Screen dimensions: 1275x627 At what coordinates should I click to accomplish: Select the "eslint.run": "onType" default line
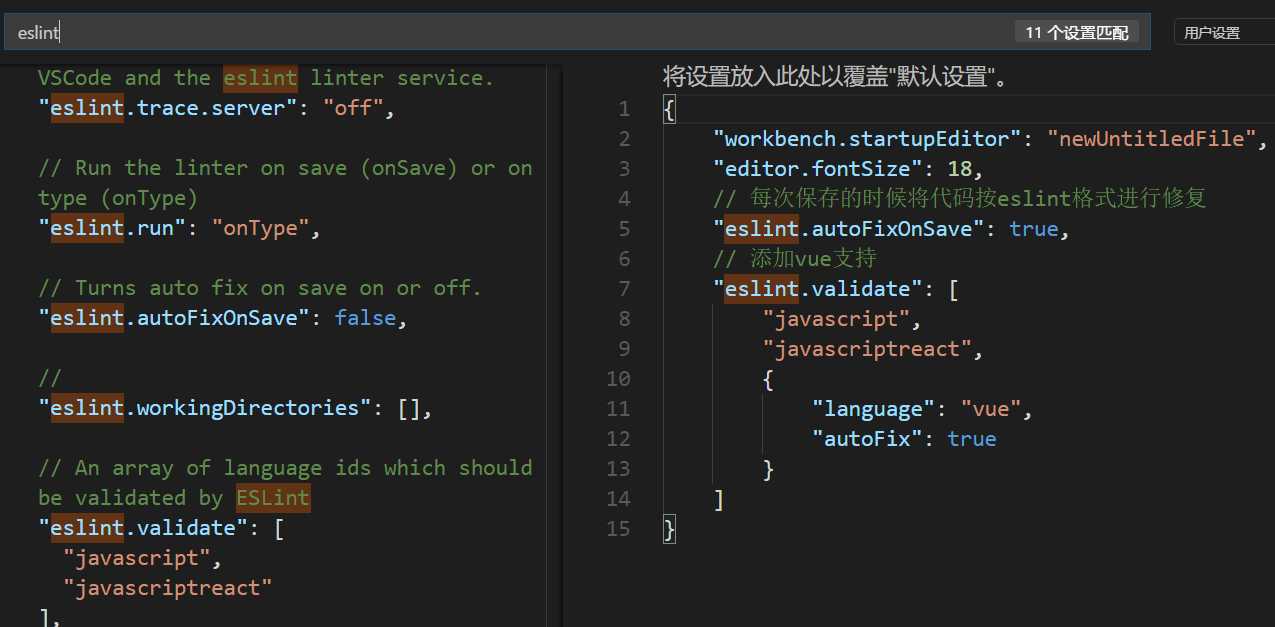(180, 228)
